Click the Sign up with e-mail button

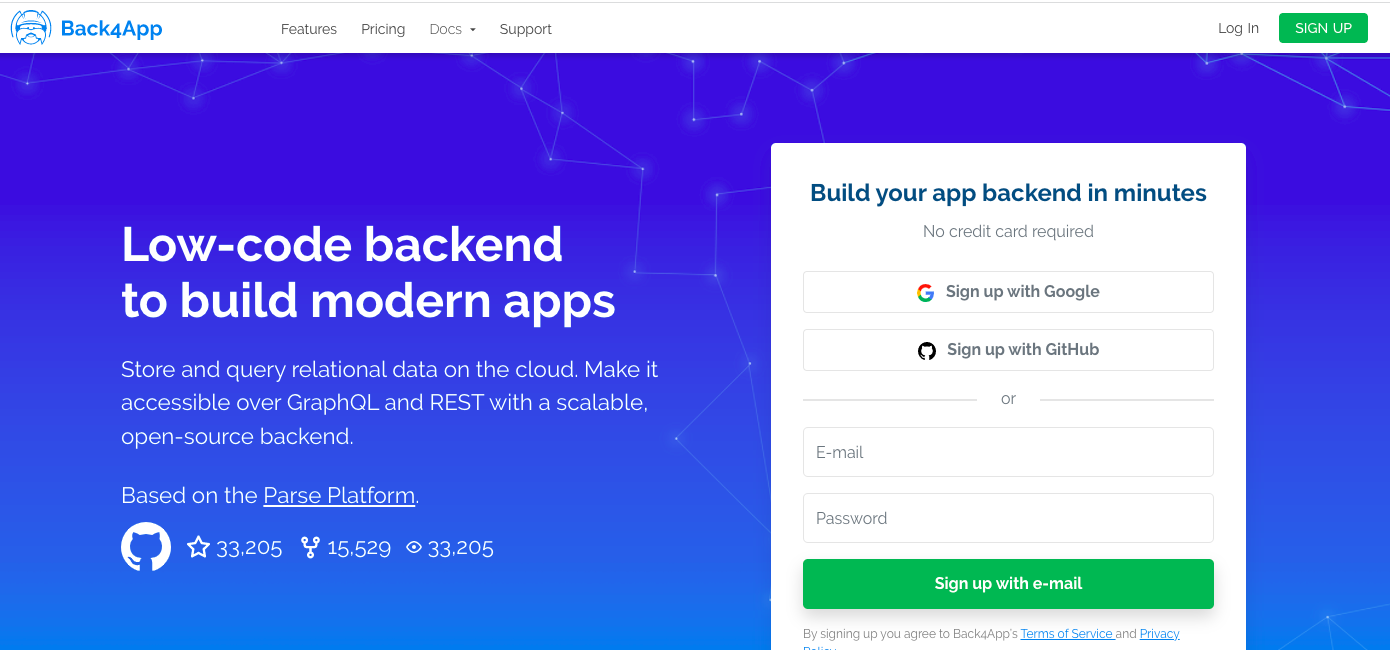(1008, 584)
